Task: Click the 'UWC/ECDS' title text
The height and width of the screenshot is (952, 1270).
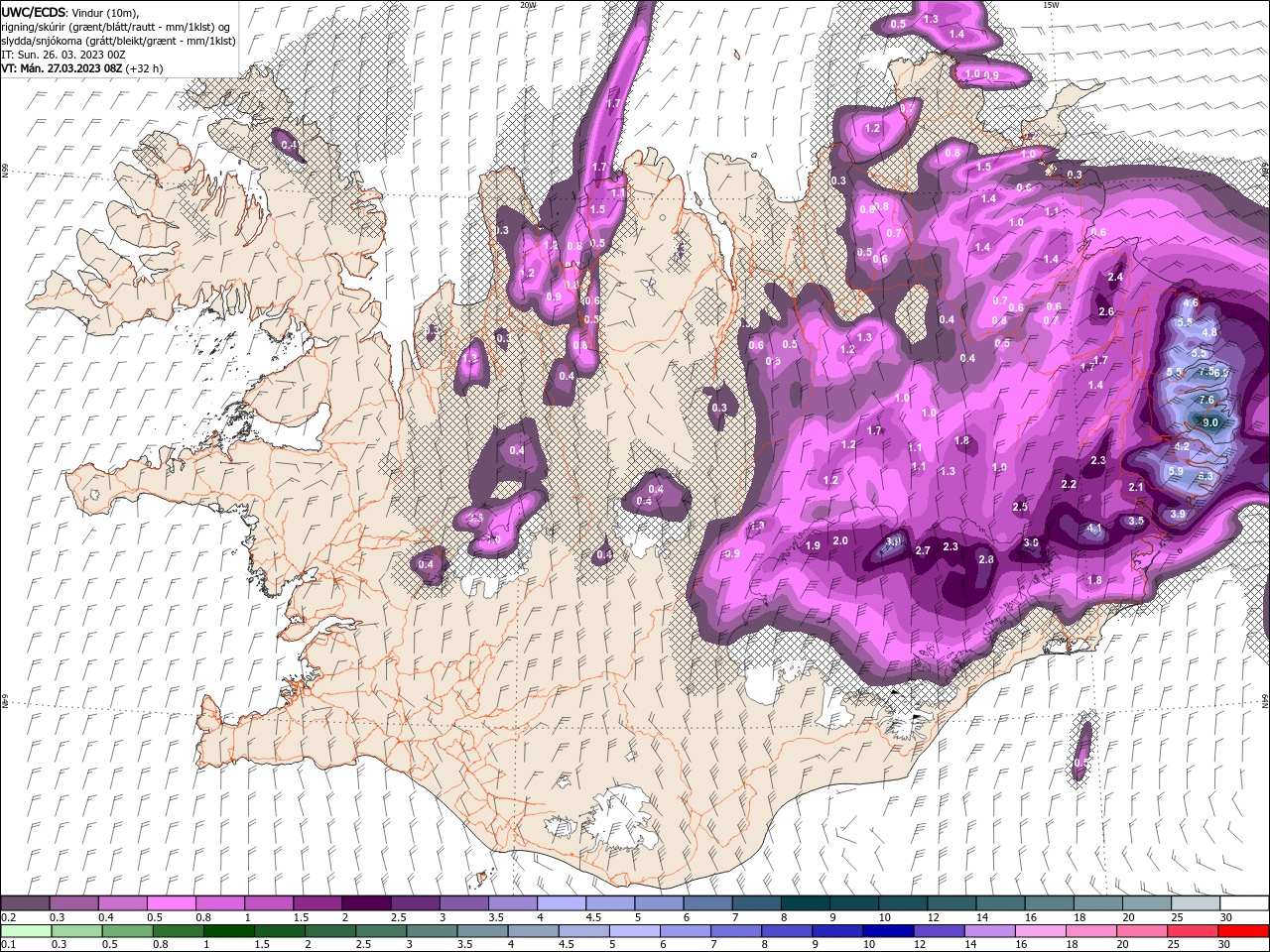Action: point(33,12)
